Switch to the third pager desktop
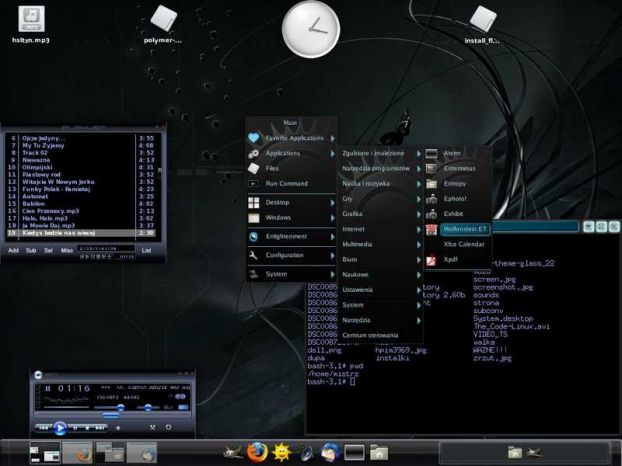Viewport: 622px width, 466px height. [109, 452]
